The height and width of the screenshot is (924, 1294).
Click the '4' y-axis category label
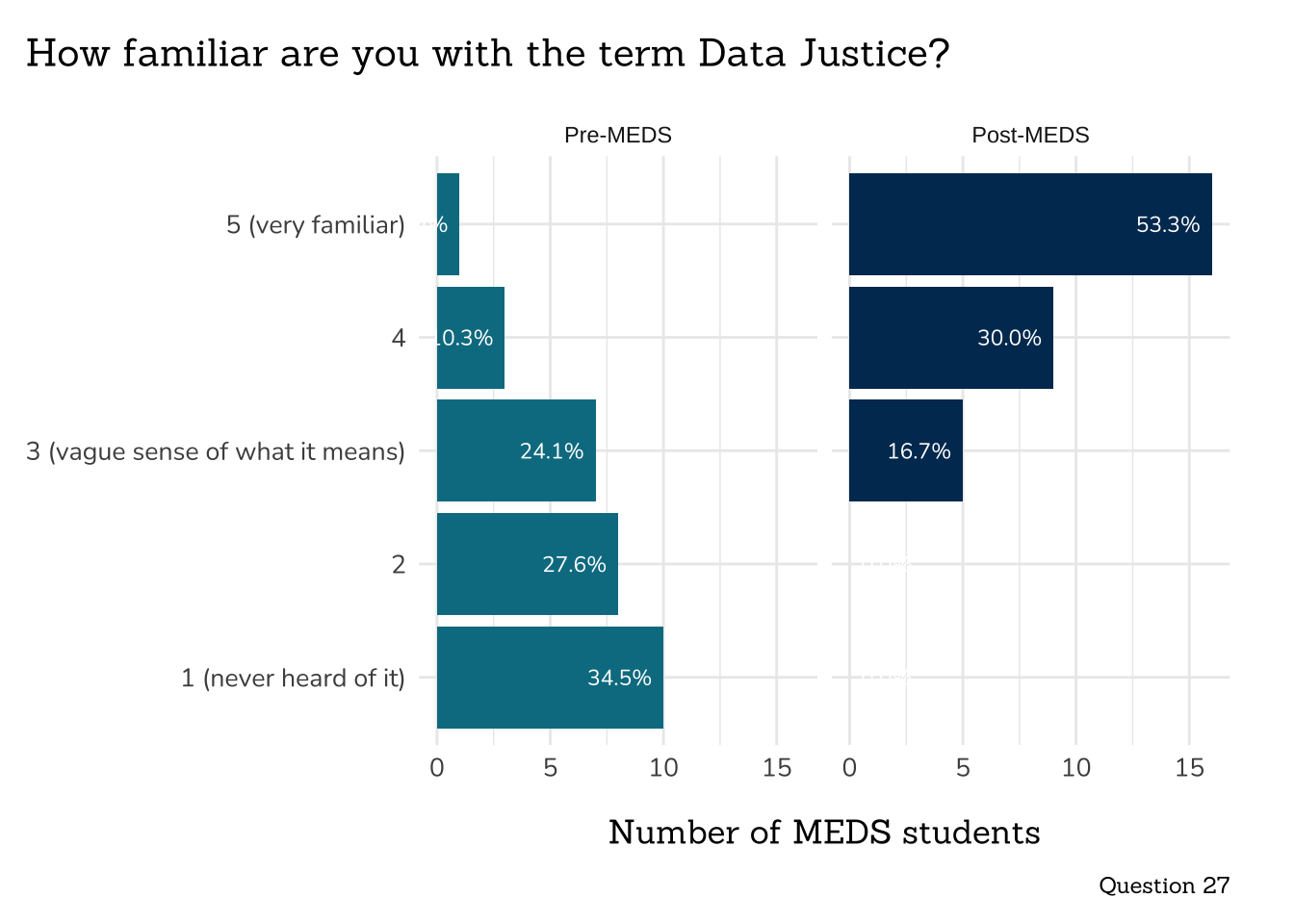399,339
